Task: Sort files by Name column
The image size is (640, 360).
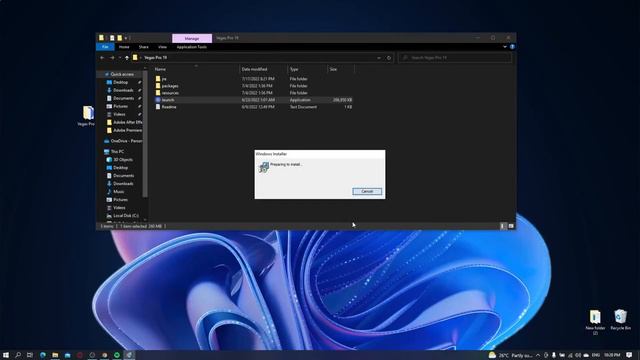Action: pos(160,69)
